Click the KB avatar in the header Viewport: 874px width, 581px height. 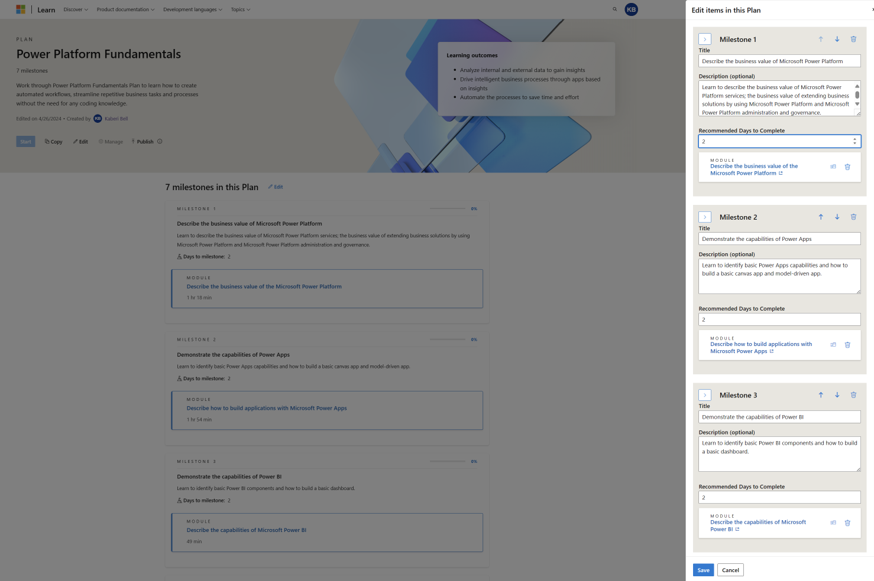(x=631, y=9)
